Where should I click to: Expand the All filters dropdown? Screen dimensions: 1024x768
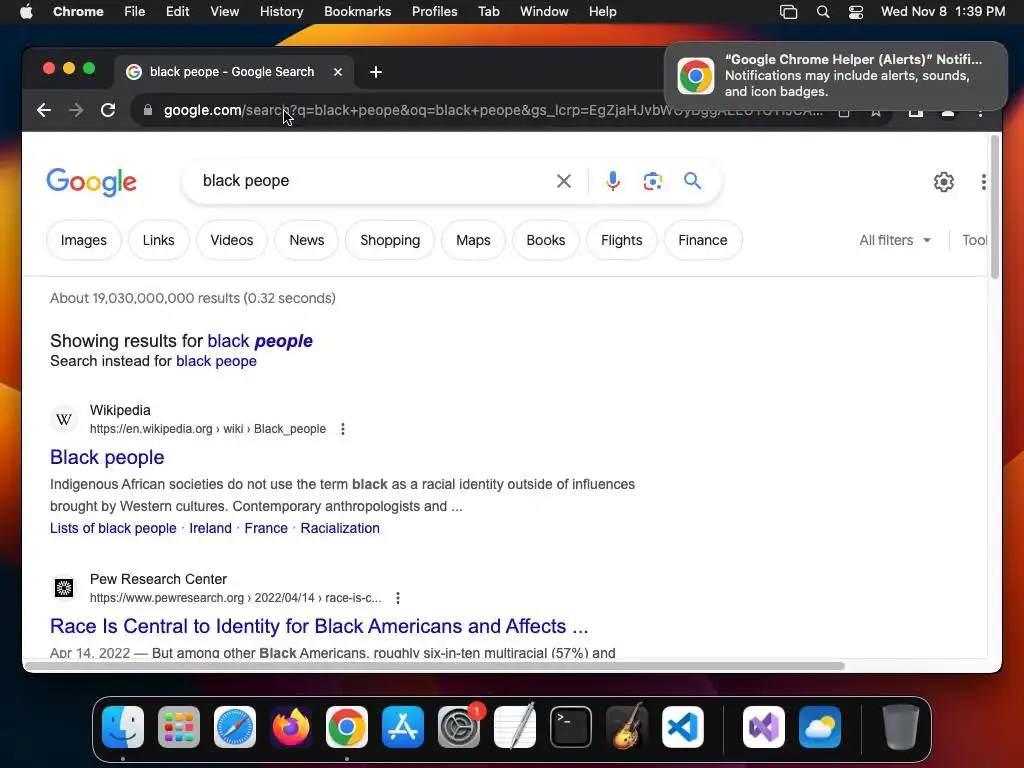point(895,240)
